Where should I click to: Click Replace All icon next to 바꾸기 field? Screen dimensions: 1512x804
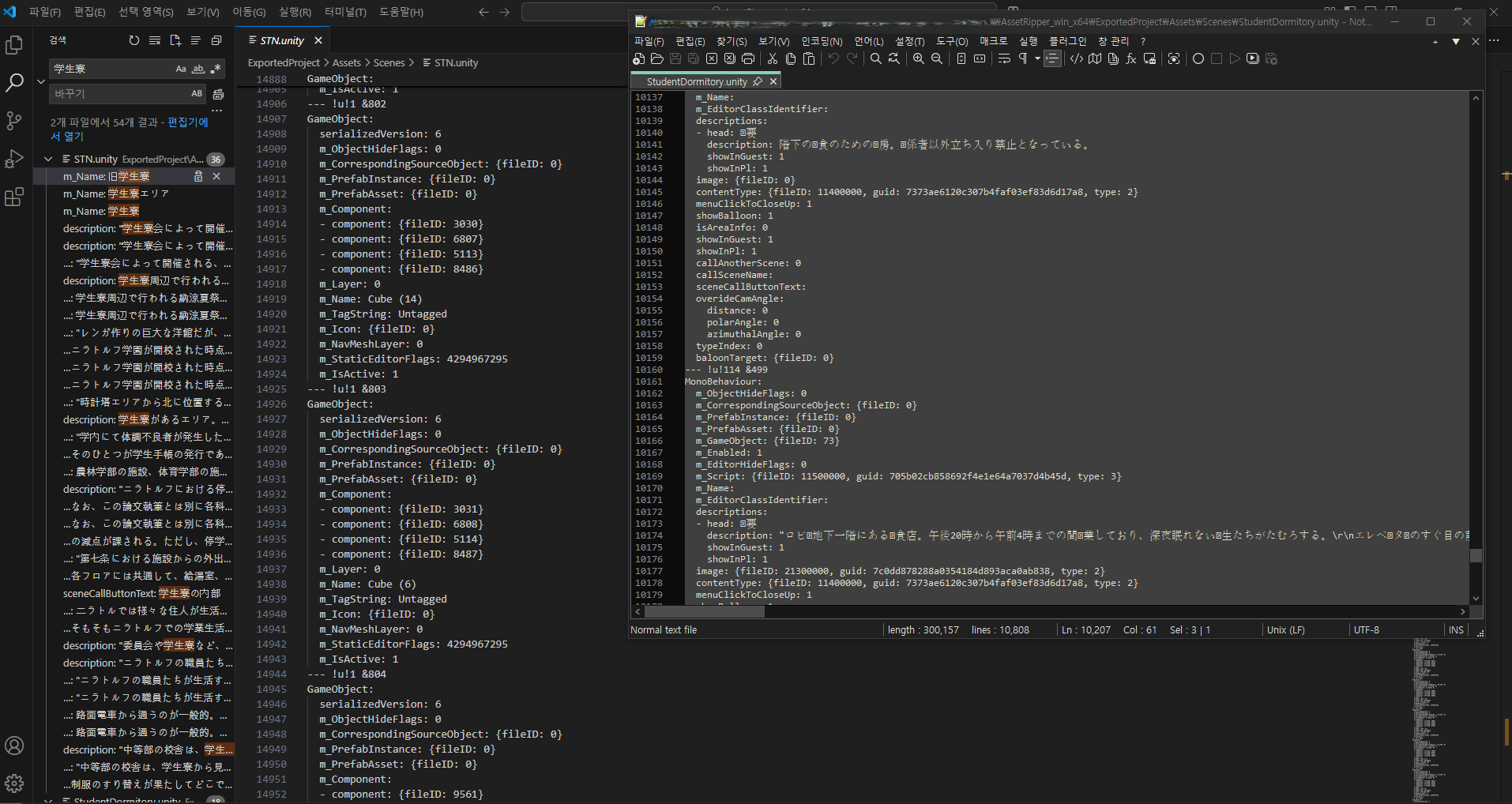click(219, 94)
